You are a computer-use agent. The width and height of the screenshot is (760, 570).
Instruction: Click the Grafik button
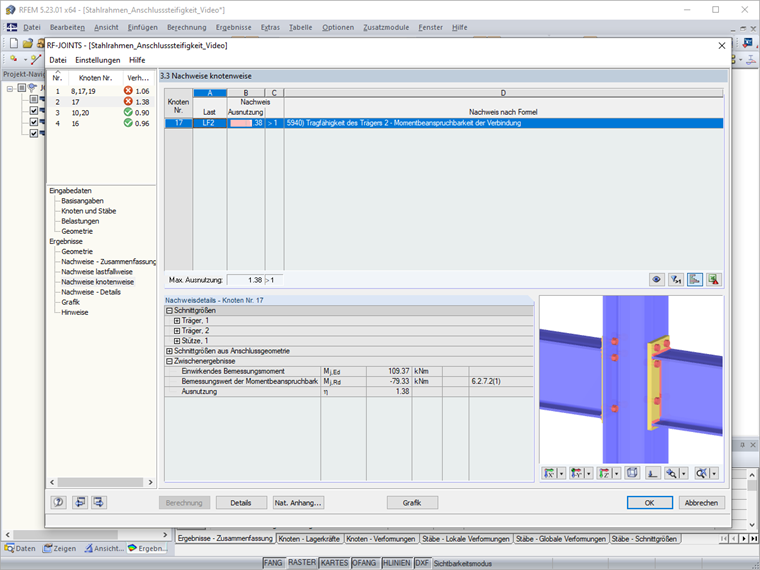(x=412, y=503)
